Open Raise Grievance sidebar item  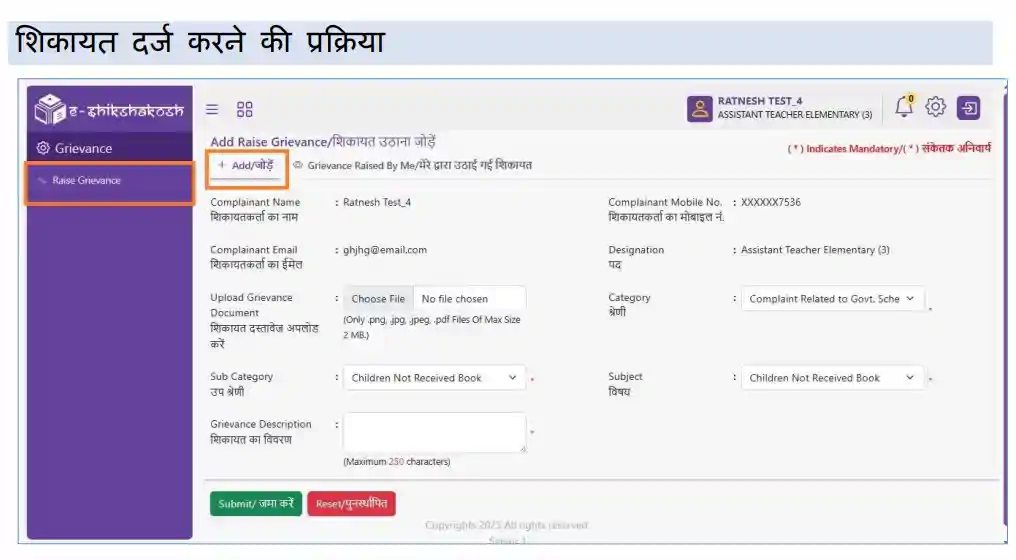click(x=86, y=181)
